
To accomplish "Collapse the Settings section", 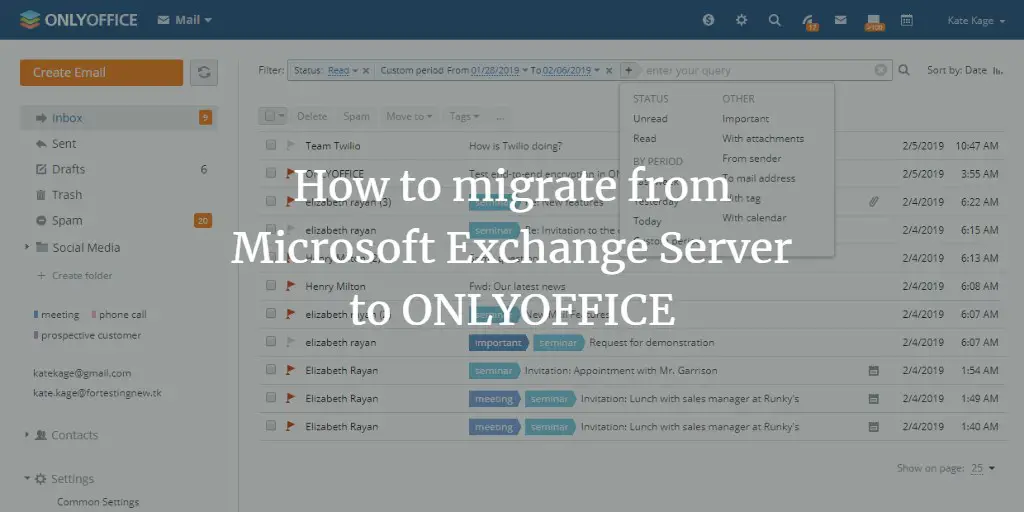I will coord(27,478).
